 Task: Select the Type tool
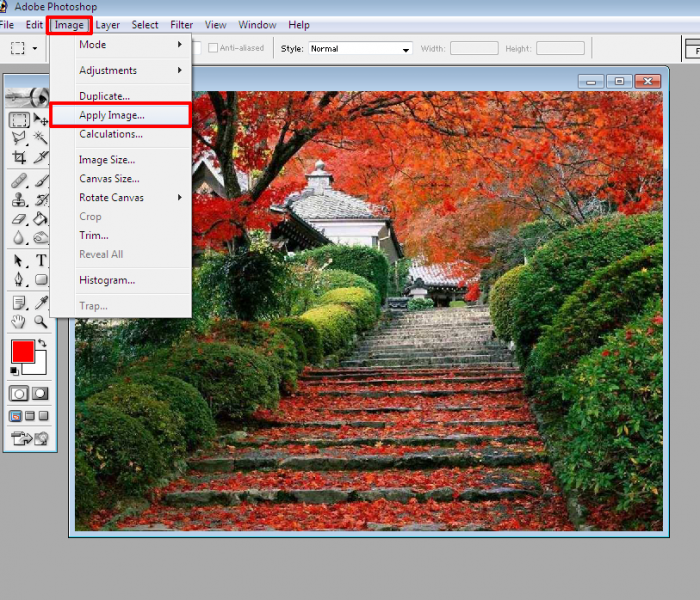click(x=41, y=260)
